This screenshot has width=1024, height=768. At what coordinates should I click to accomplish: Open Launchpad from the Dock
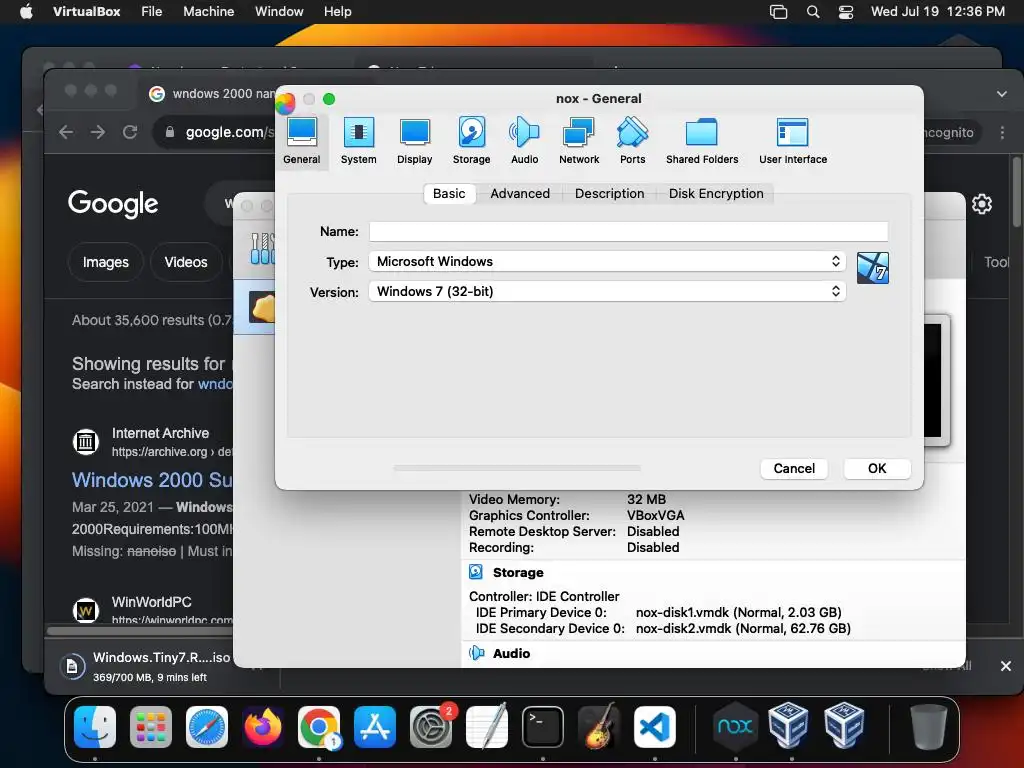151,727
